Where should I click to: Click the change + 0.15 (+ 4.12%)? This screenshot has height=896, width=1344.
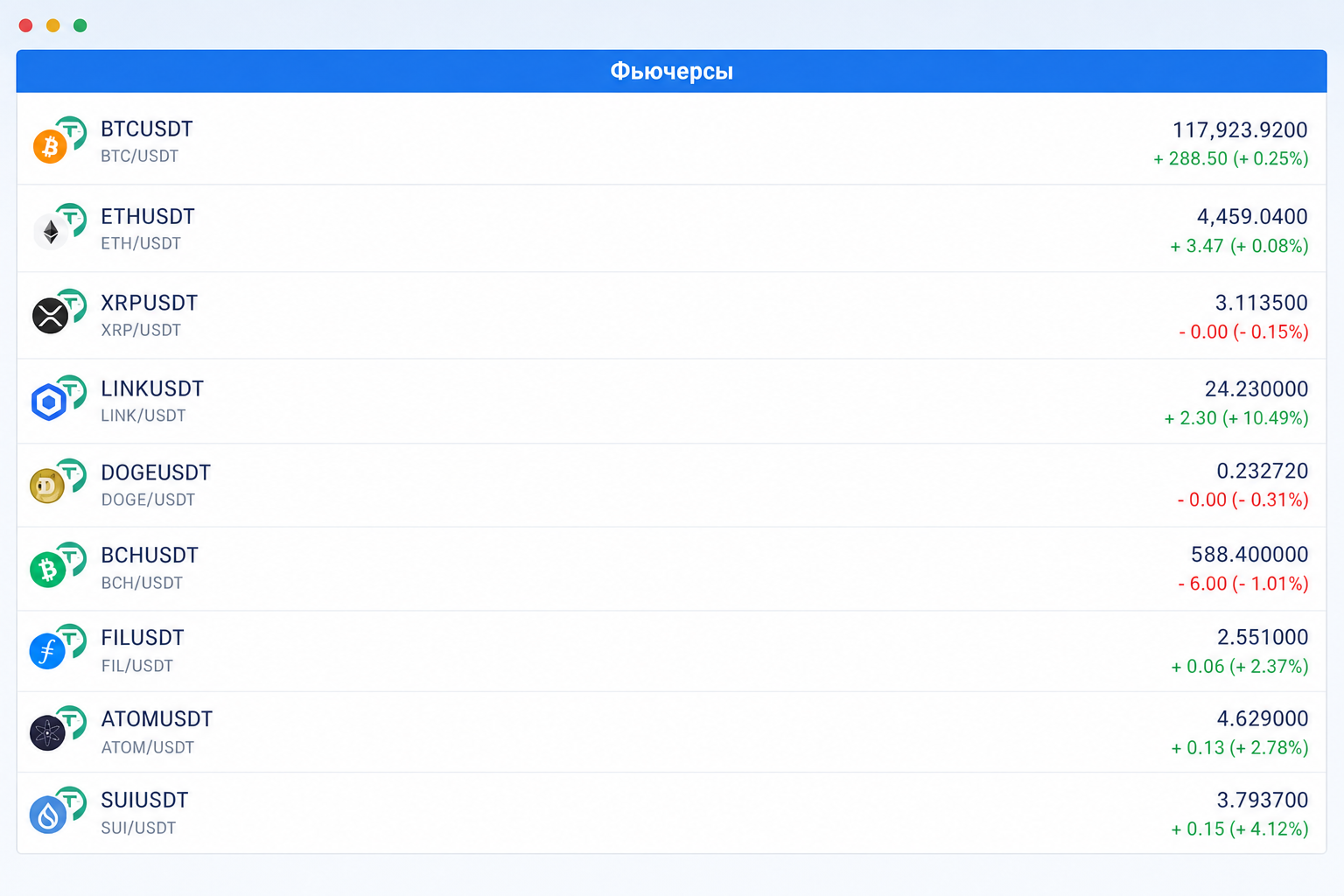click(x=1240, y=829)
